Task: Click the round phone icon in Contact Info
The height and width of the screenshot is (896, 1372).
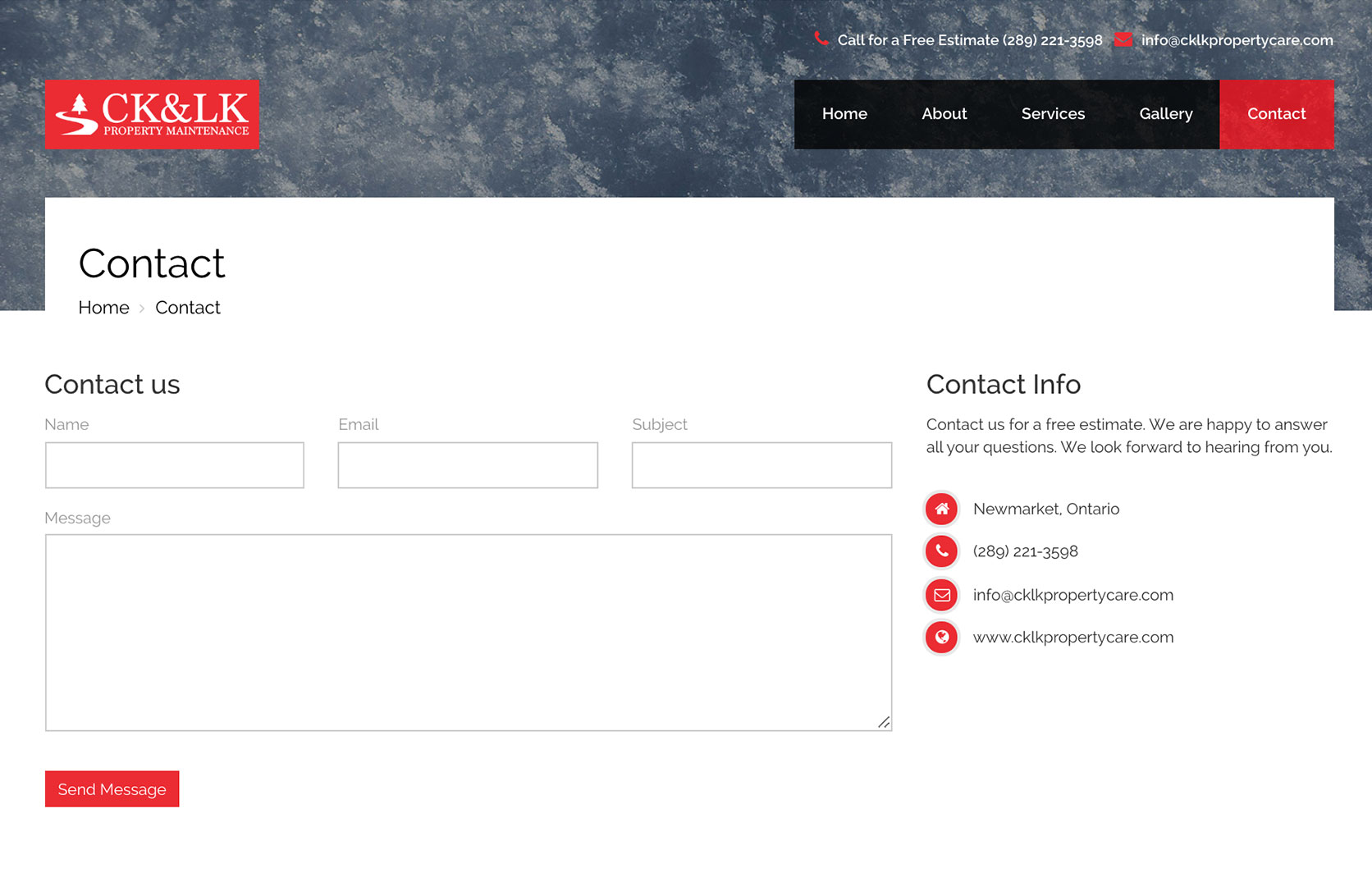Action: (942, 551)
